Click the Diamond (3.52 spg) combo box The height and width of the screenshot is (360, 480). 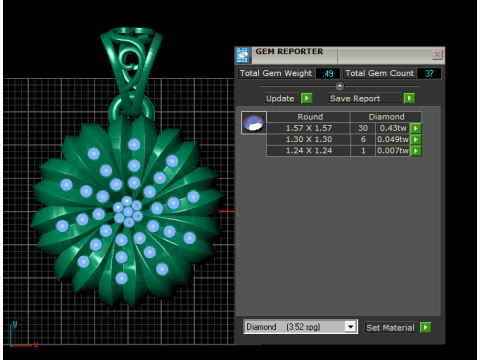pyautogui.click(x=300, y=327)
